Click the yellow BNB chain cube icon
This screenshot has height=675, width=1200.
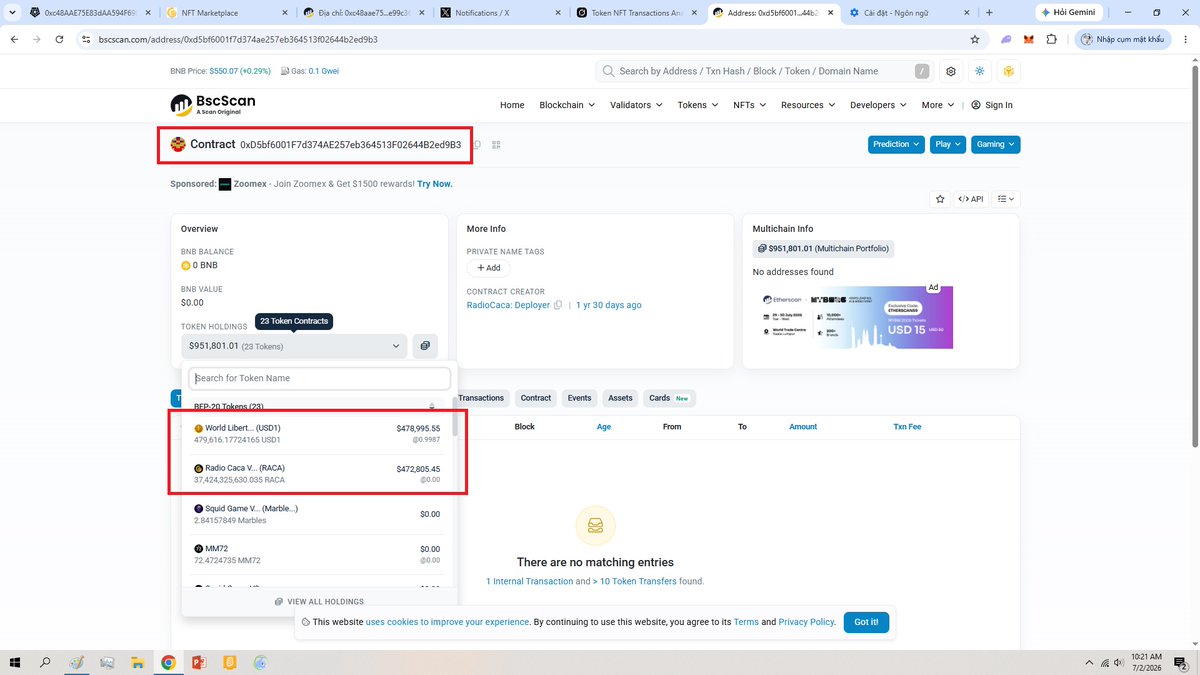[x=1009, y=71]
